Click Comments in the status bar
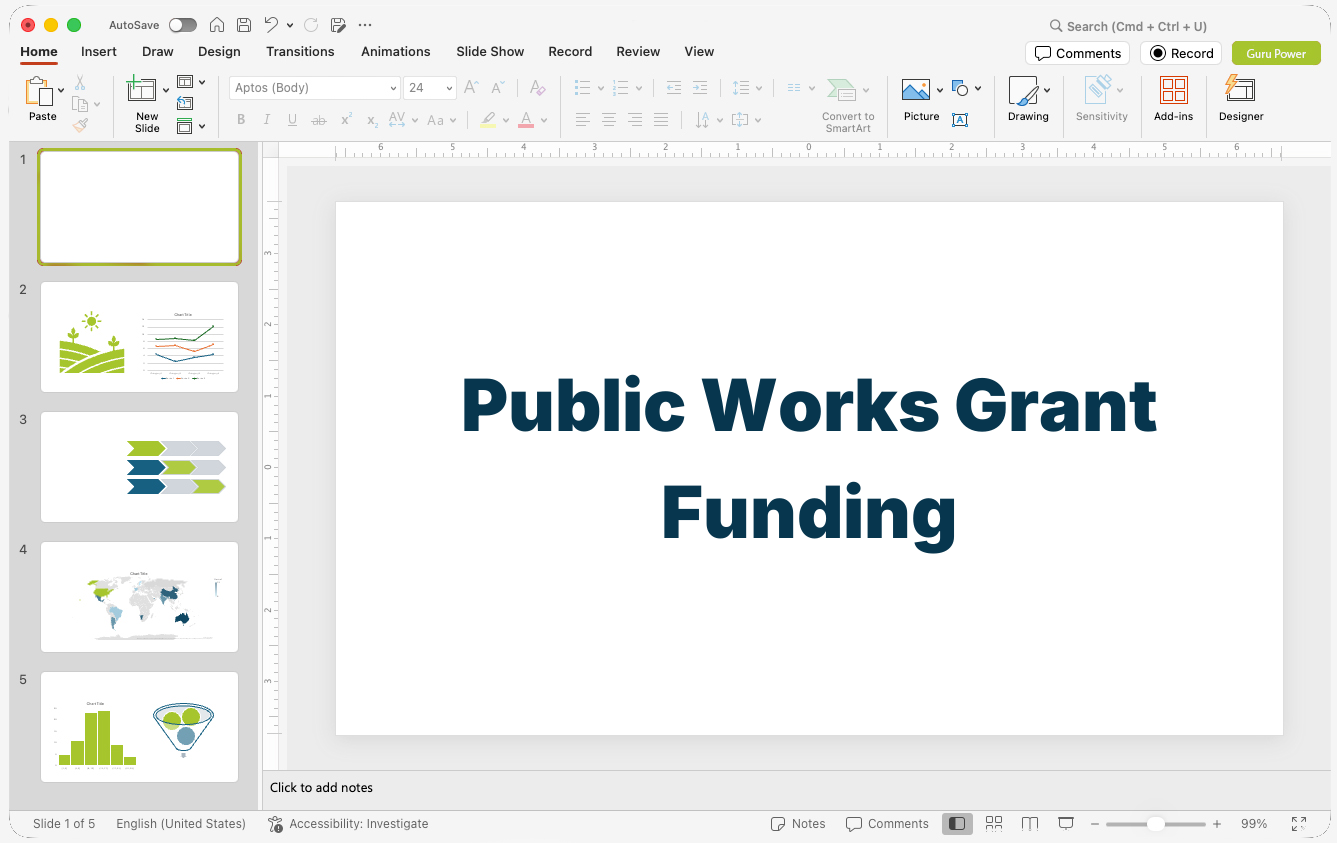1337x843 pixels. [887, 824]
